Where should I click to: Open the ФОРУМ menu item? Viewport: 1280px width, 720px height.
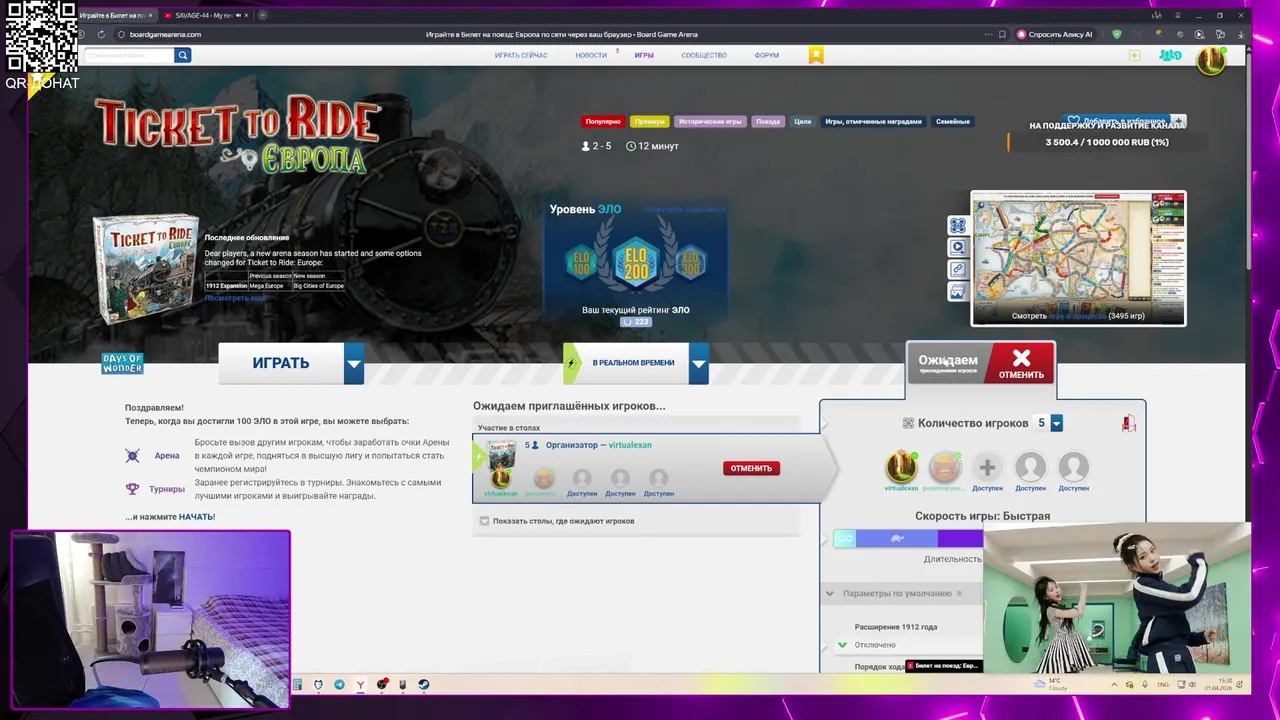767,55
